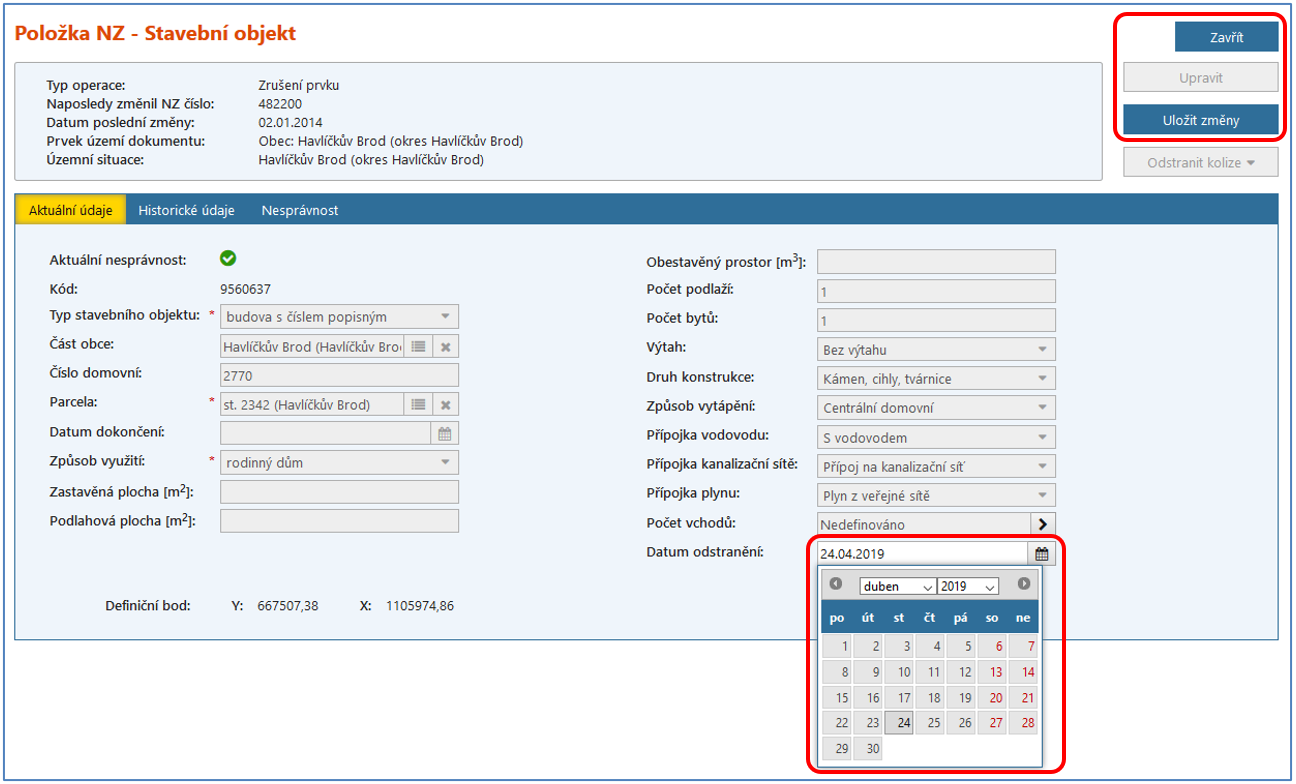
Task: Go to next month in calendar
Action: point(1023,584)
